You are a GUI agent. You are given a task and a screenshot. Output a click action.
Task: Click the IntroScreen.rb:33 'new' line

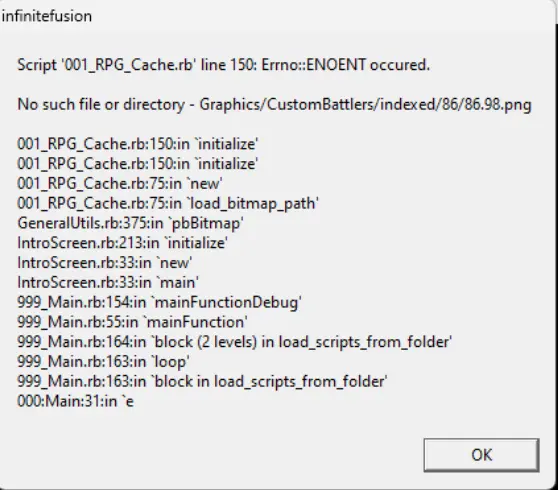(105, 263)
